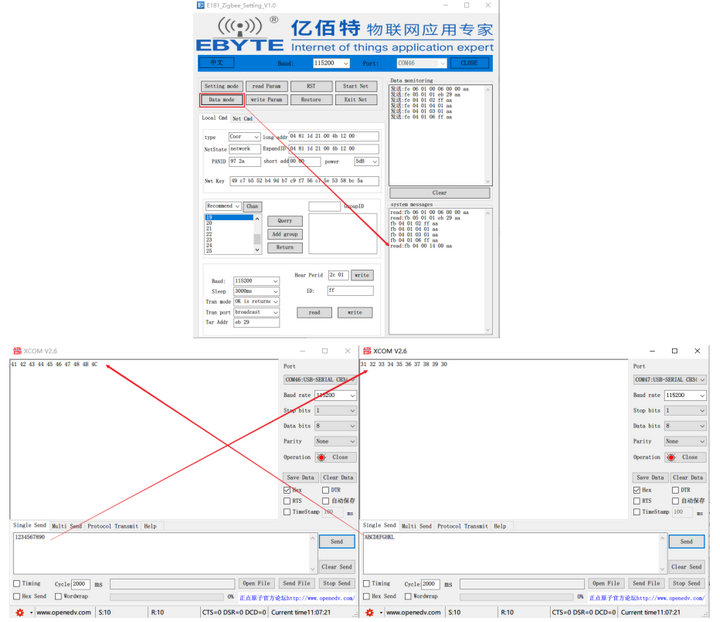Screen dimensions: 720x622
Task: Open Baud 115200 dropdown in Ebyte blue bar
Action: coord(332,63)
